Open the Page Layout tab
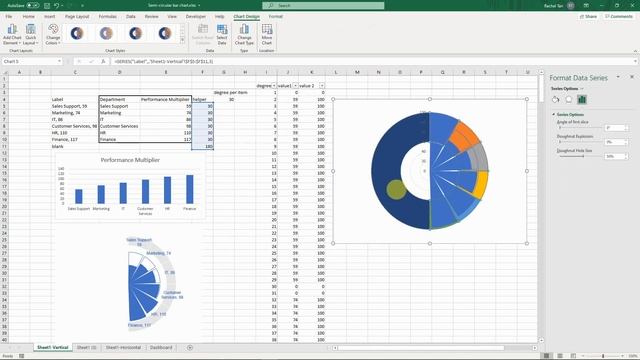 click(x=77, y=16)
